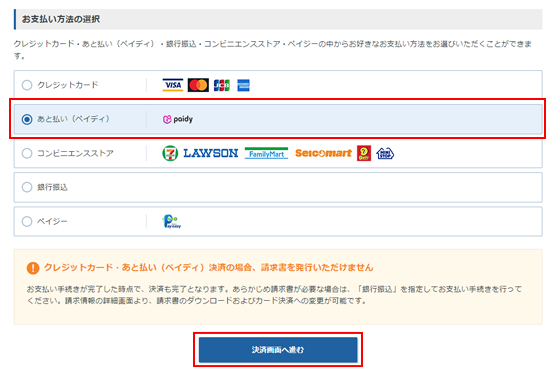Click the あと払い（ペイディ） label text
Screen dimensions: 550x377
[x=73, y=119]
